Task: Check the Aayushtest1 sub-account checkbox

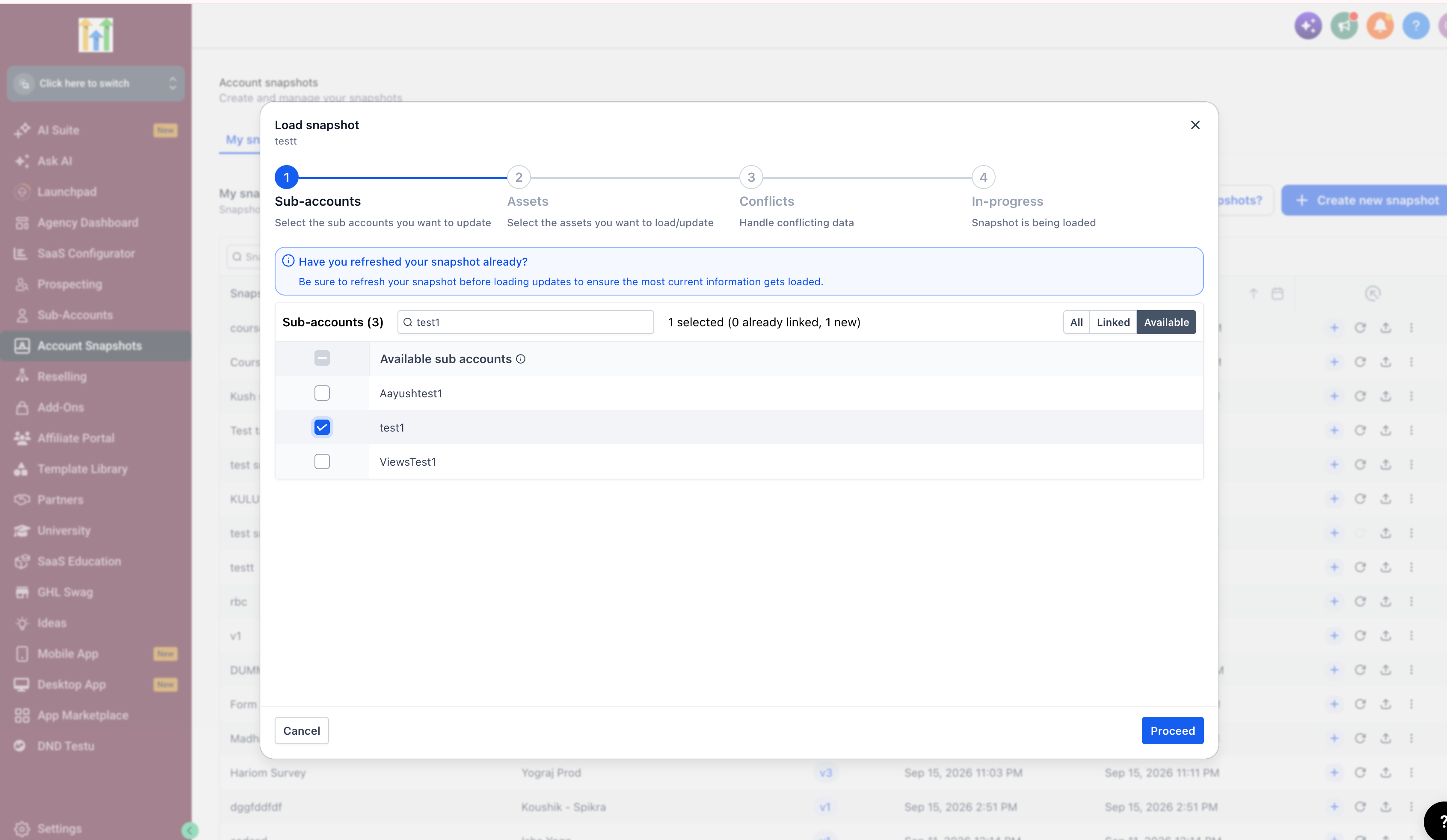Action: click(322, 393)
